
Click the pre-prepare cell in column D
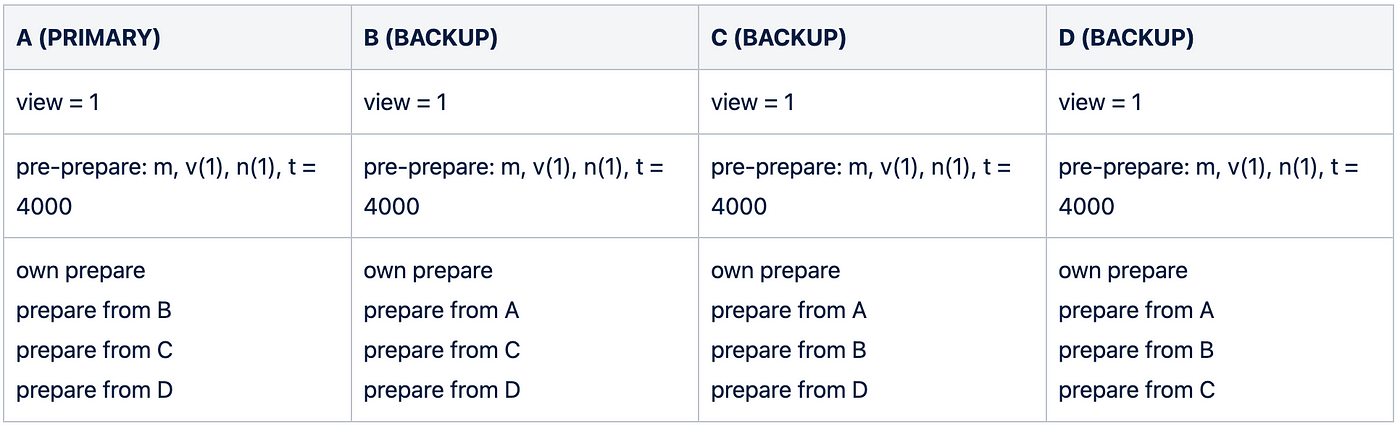[x=1208, y=186]
